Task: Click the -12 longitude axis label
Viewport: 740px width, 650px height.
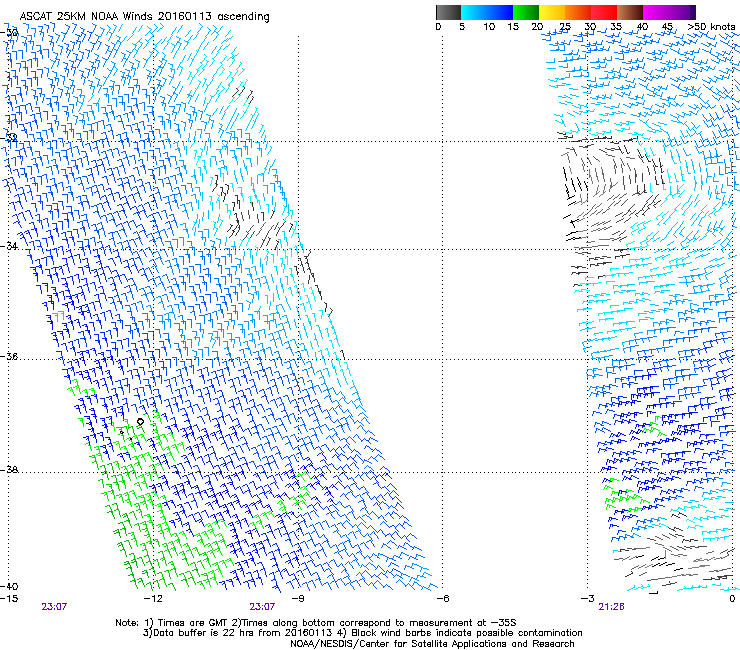Action: pyautogui.click(x=153, y=599)
